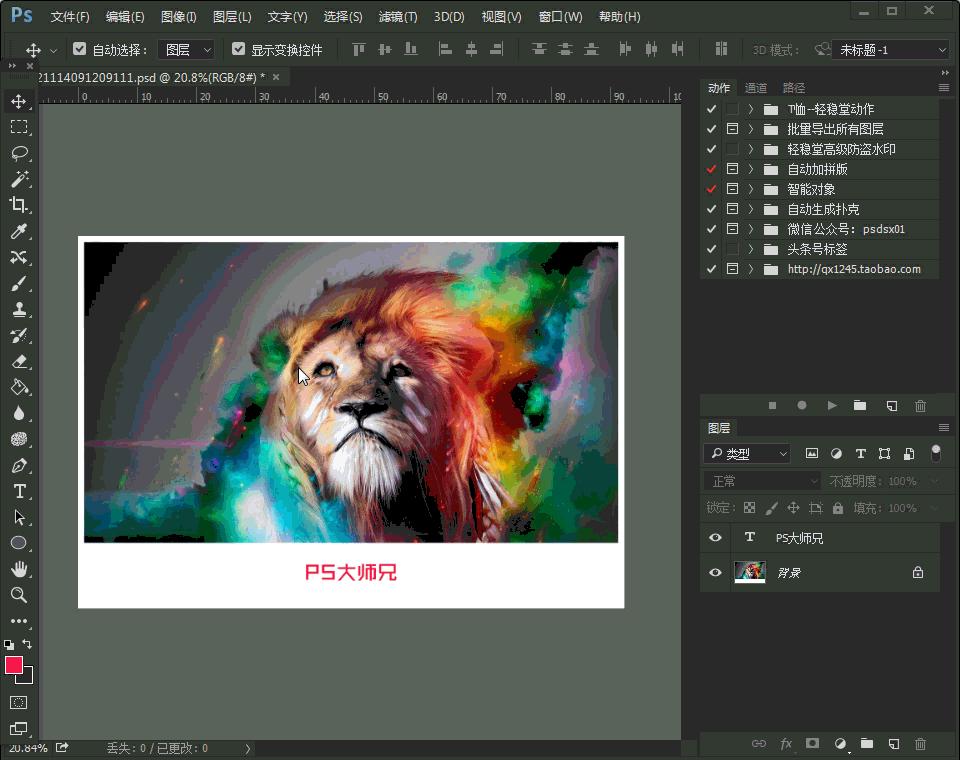Create a new layer in Layers panel

click(893, 744)
